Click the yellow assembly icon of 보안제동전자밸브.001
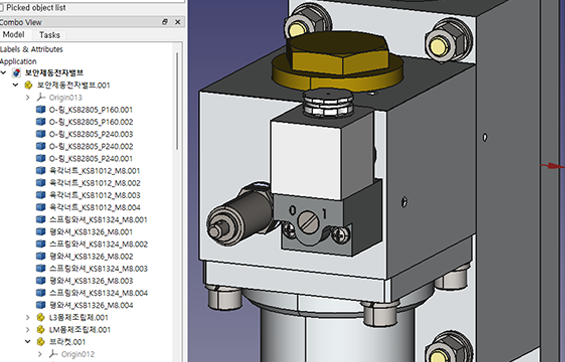565x362 pixels. (28, 85)
